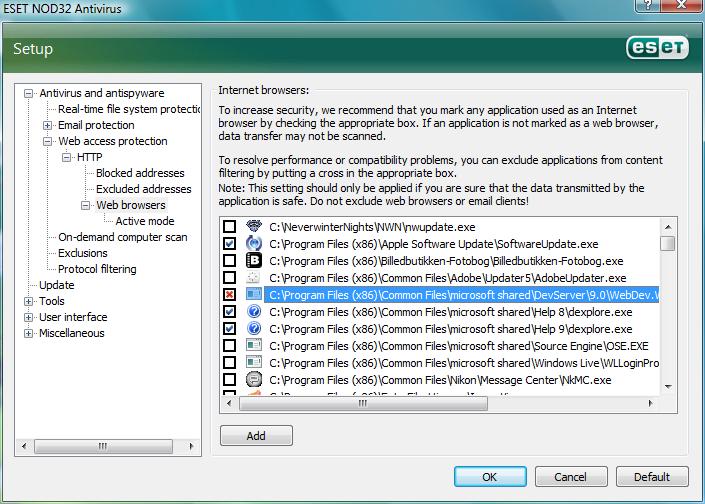Collapse the Antivirus and antispyware node
The height and width of the screenshot is (504, 705).
point(28,94)
